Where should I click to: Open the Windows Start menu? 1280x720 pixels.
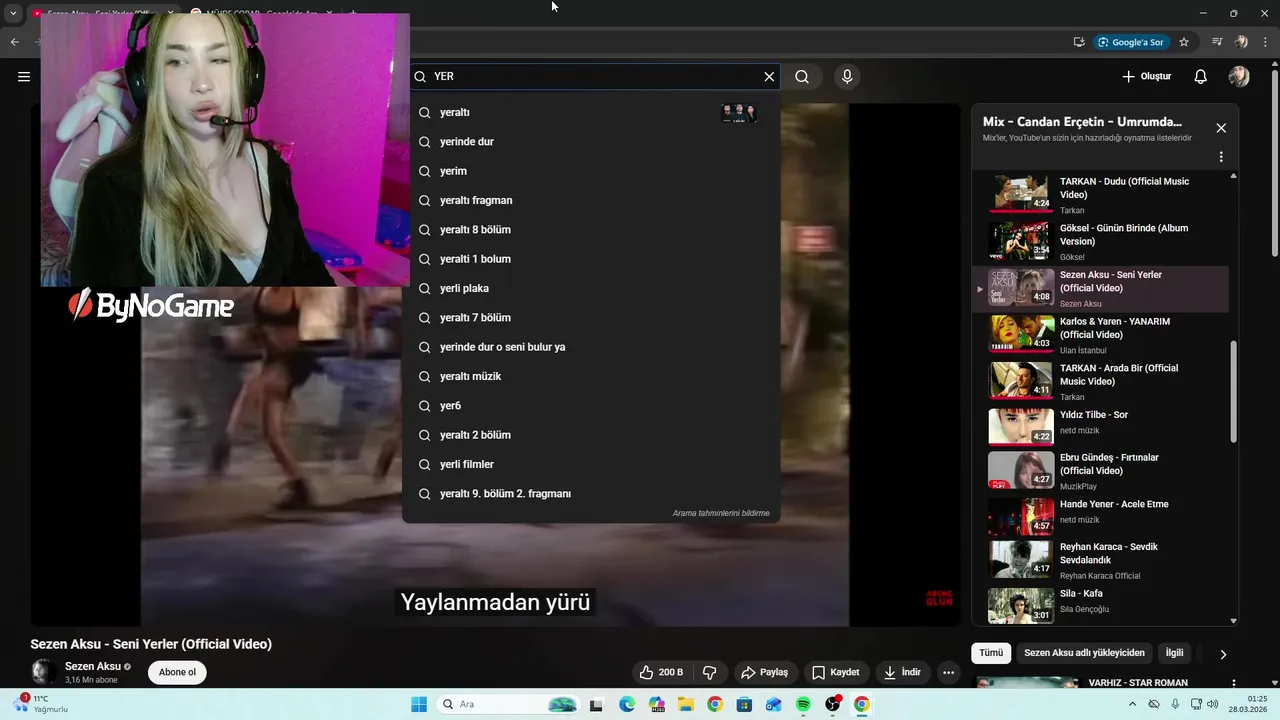click(419, 704)
